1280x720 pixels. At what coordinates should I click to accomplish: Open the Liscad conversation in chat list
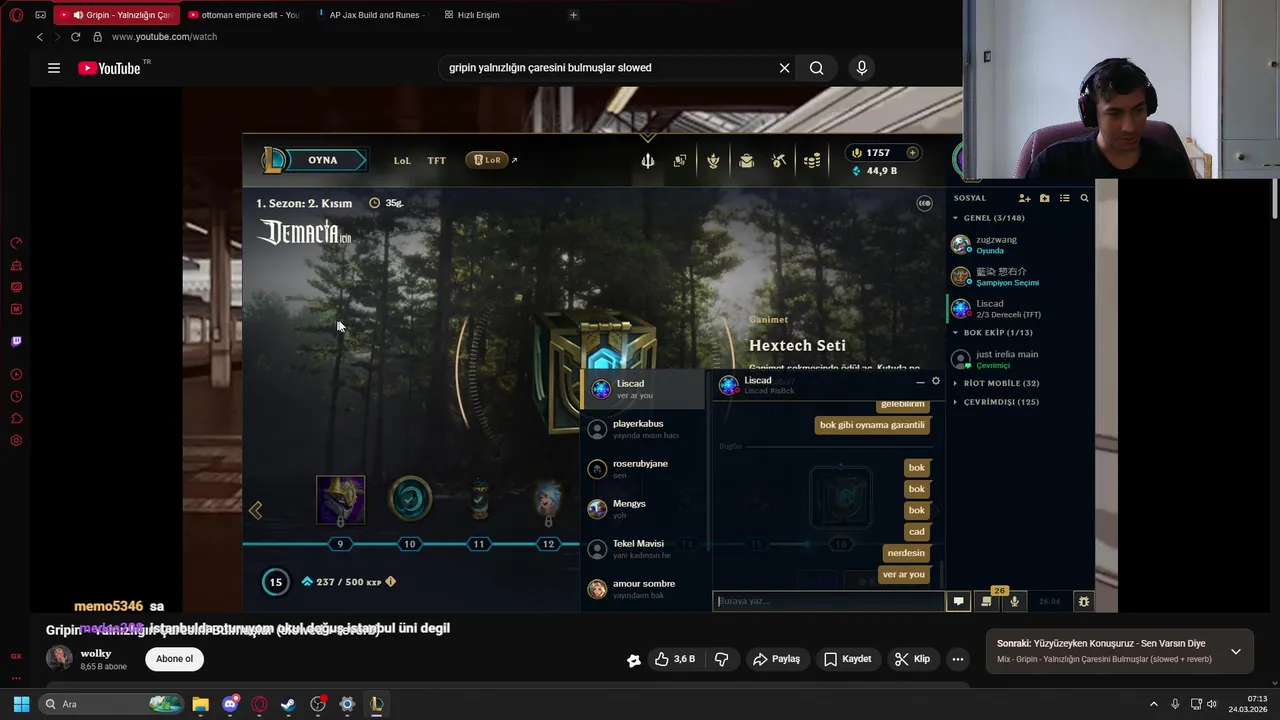642,389
